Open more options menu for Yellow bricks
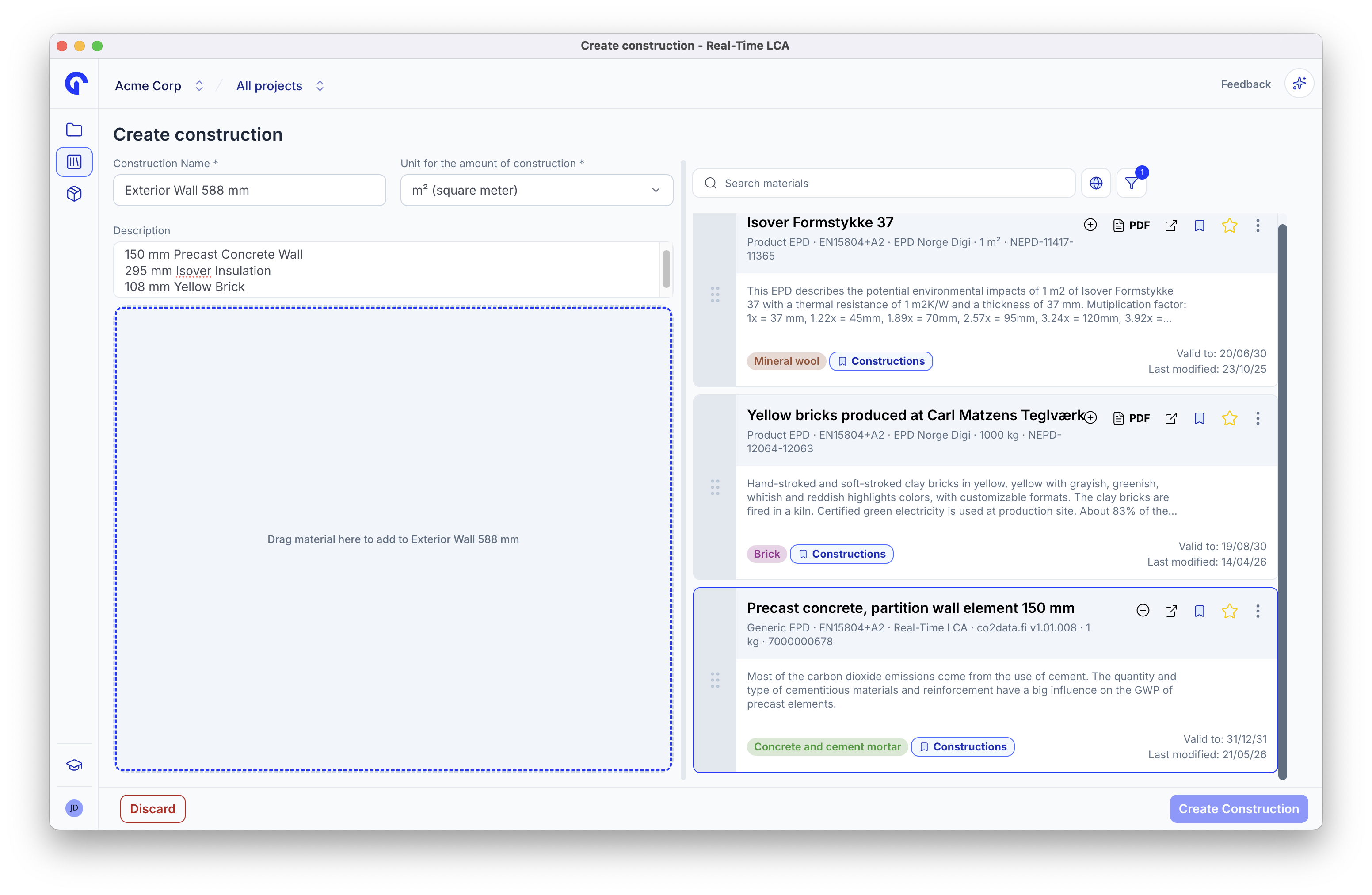Screen dimensions: 1372x895 tap(1257, 417)
